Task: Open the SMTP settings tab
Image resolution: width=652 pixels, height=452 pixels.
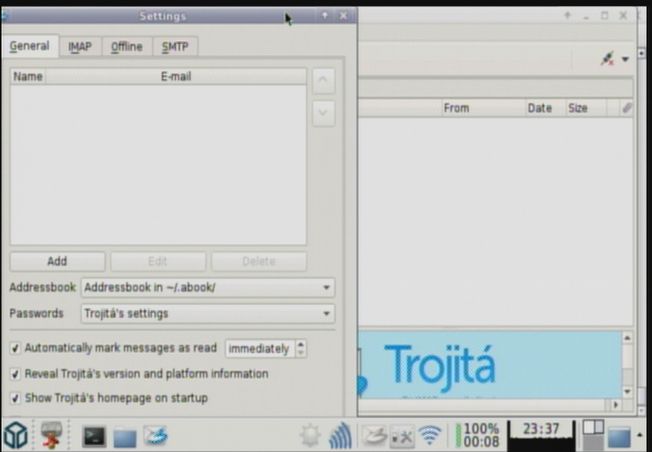Action: (x=175, y=47)
